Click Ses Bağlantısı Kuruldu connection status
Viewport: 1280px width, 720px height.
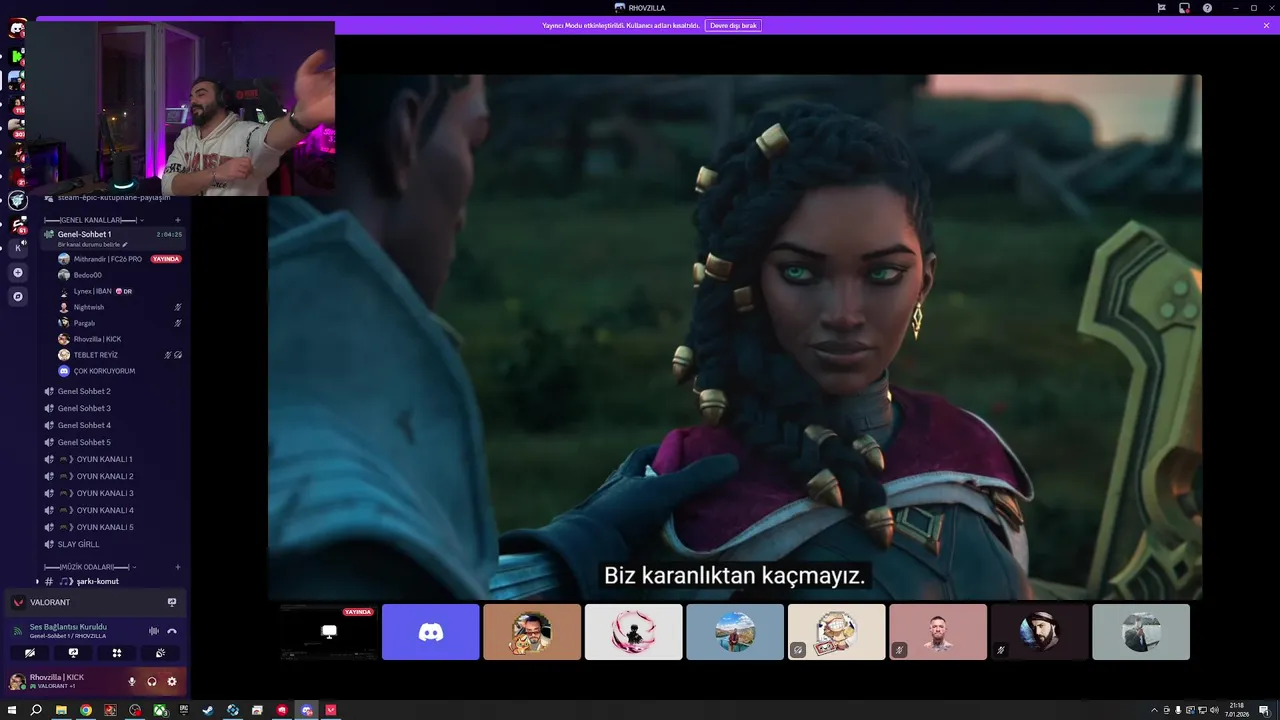click(x=68, y=627)
